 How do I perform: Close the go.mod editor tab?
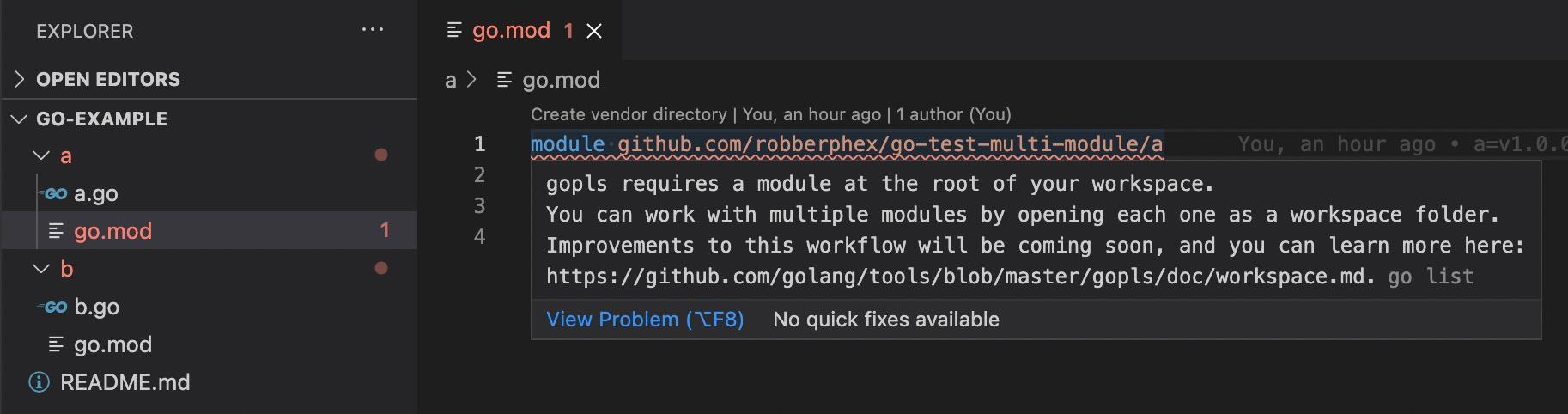pos(594,31)
